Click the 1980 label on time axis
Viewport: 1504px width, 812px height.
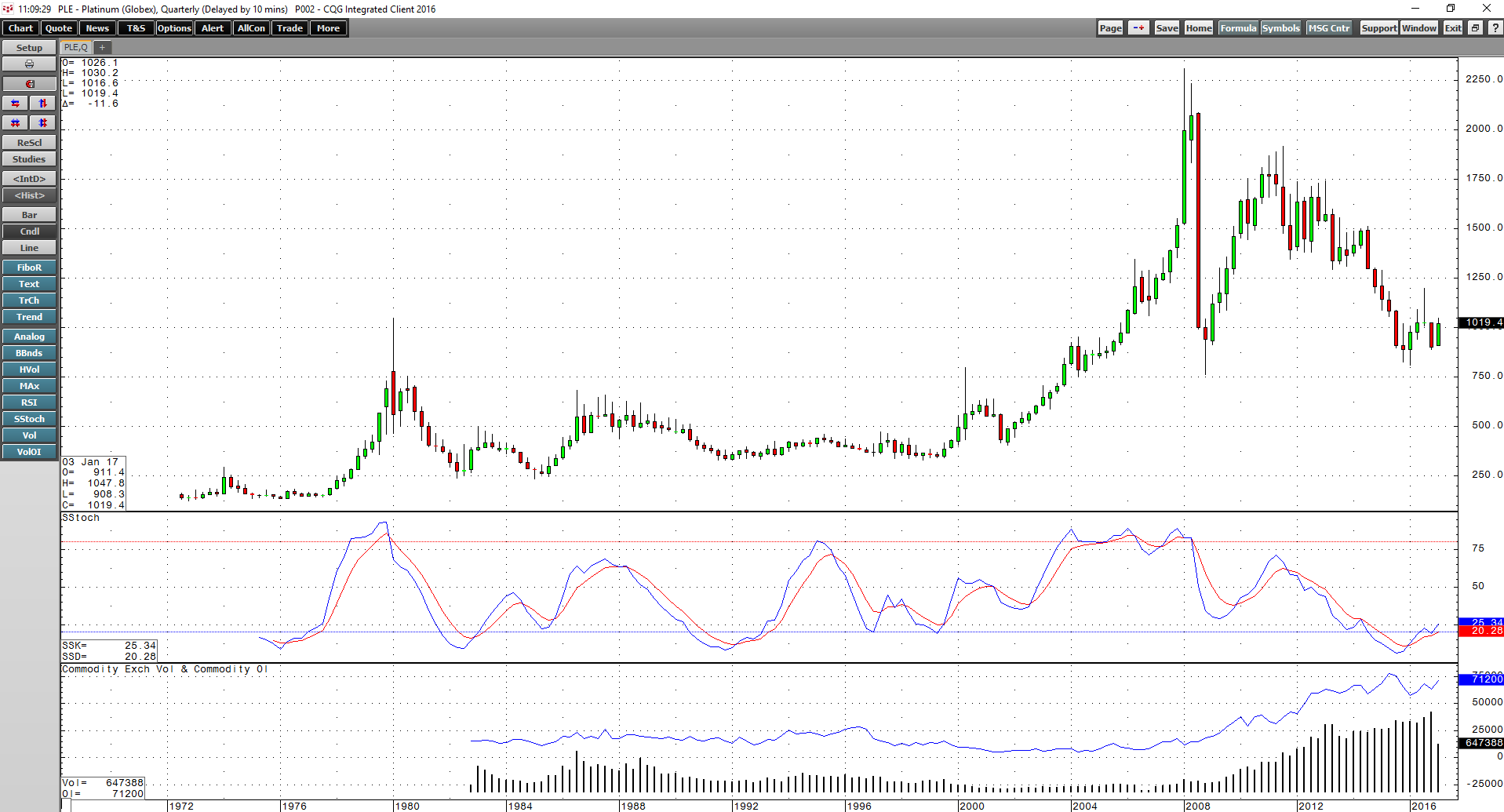point(406,806)
